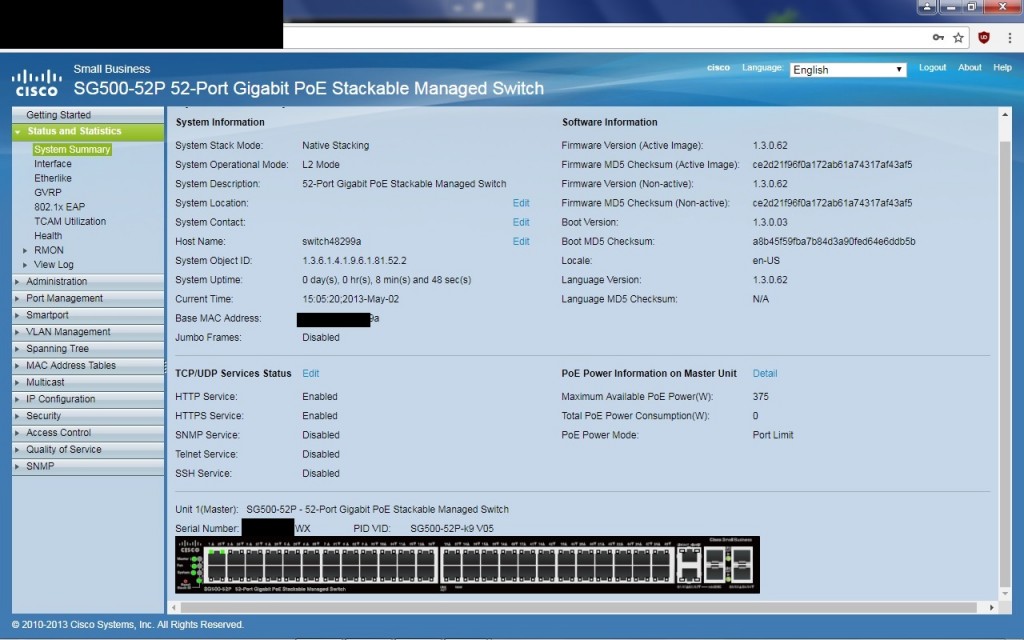The image size is (1024, 640).
Task: Expand the VLAN Management menu
Action: tap(88, 332)
